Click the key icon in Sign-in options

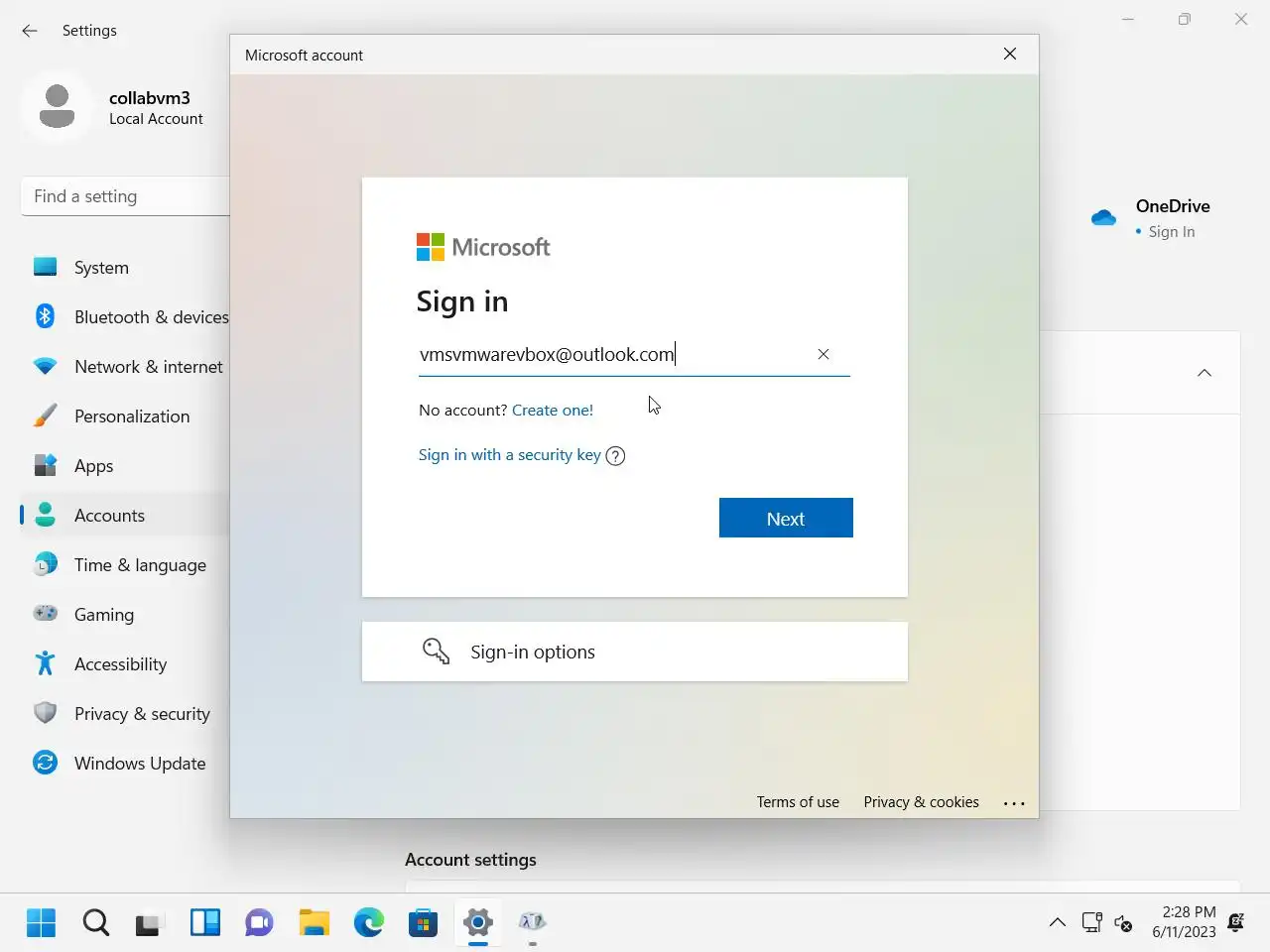click(437, 652)
